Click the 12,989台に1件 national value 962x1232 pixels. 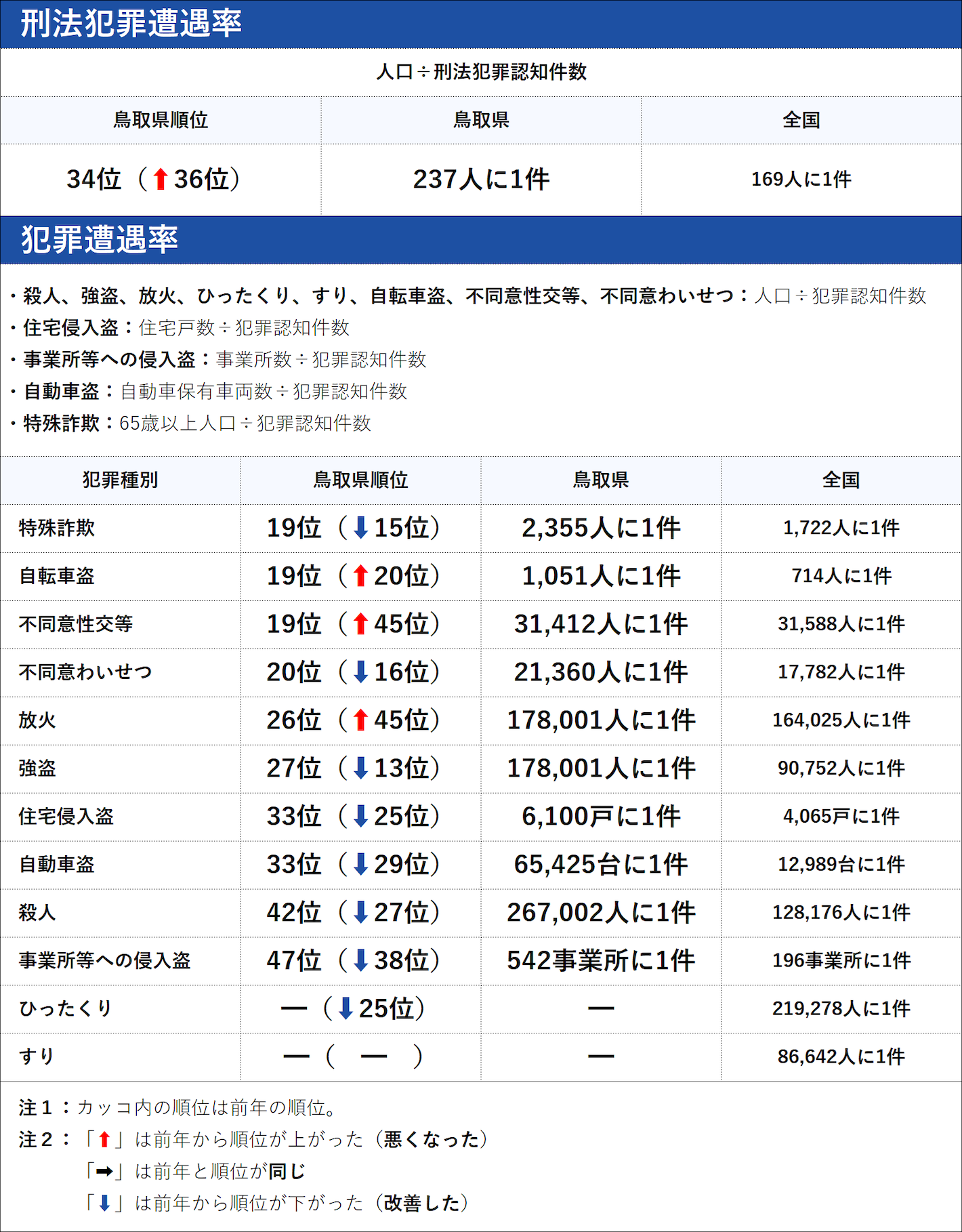(841, 865)
